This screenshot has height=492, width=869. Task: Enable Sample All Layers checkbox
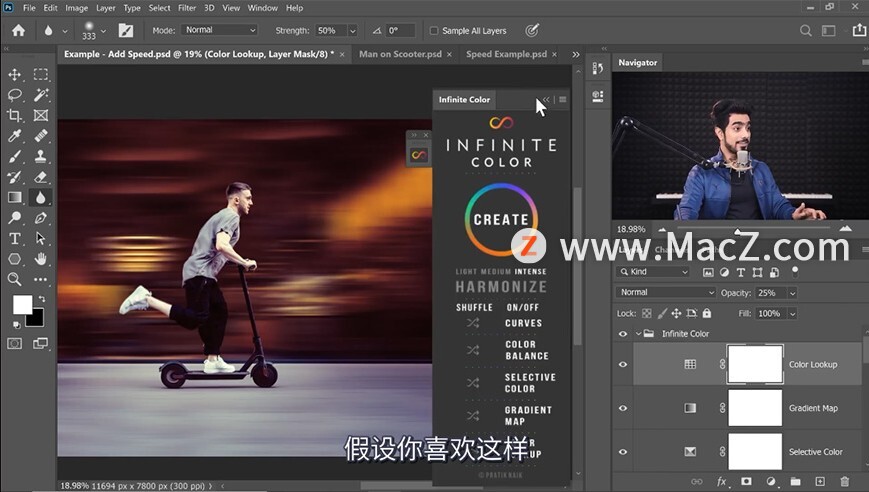434,30
